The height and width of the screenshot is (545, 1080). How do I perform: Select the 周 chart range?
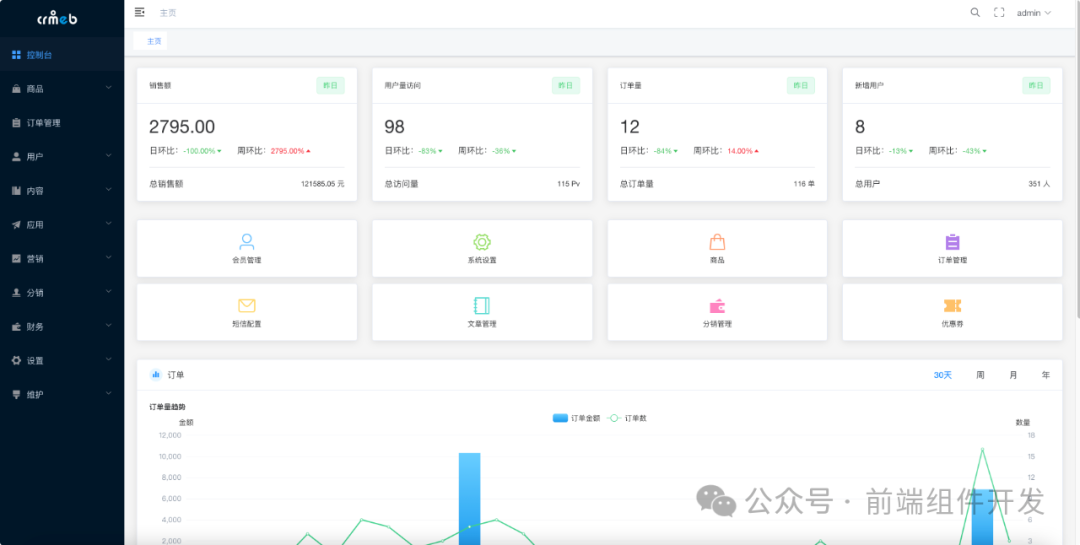tap(980, 375)
